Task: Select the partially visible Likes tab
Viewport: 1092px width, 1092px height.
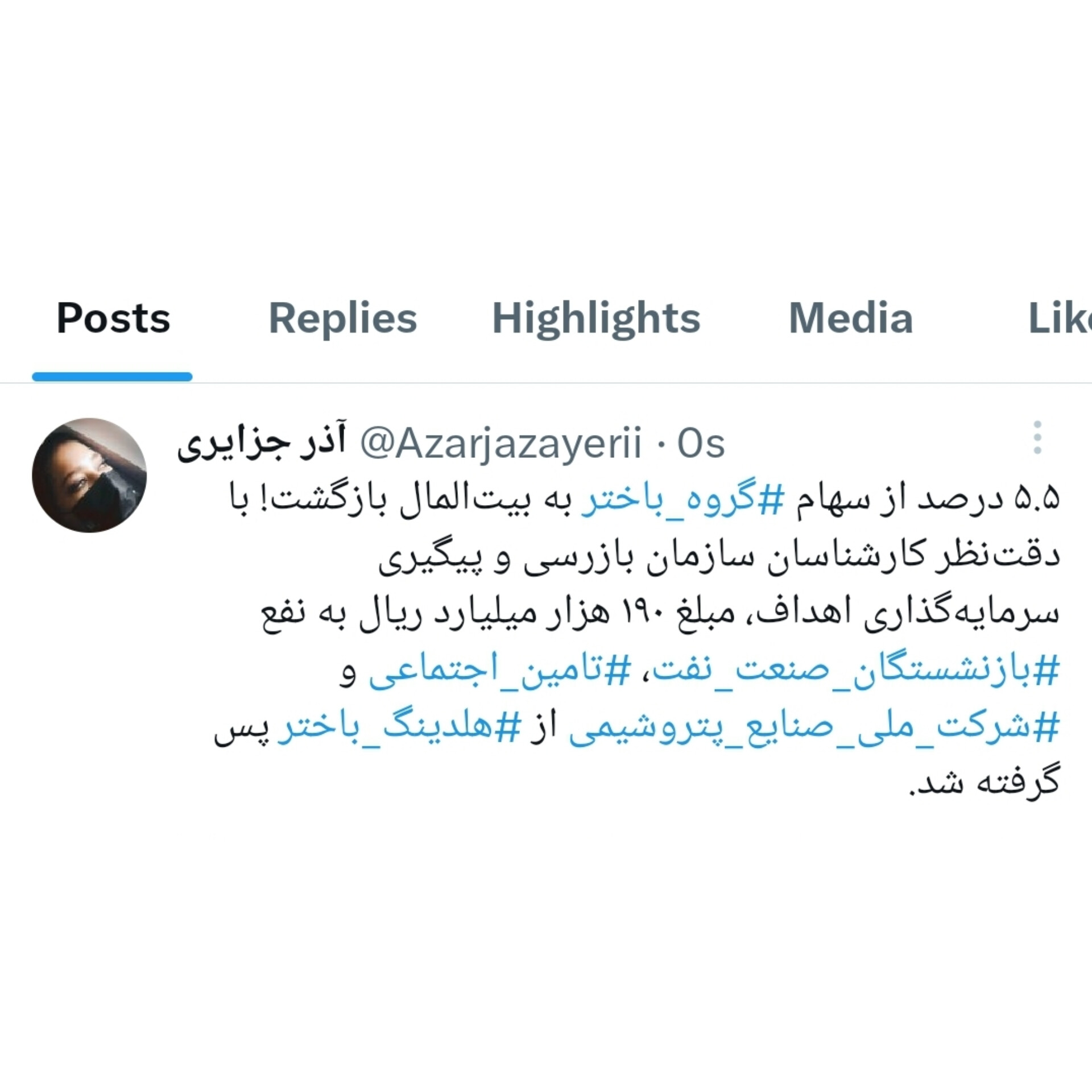Action: (1060, 317)
